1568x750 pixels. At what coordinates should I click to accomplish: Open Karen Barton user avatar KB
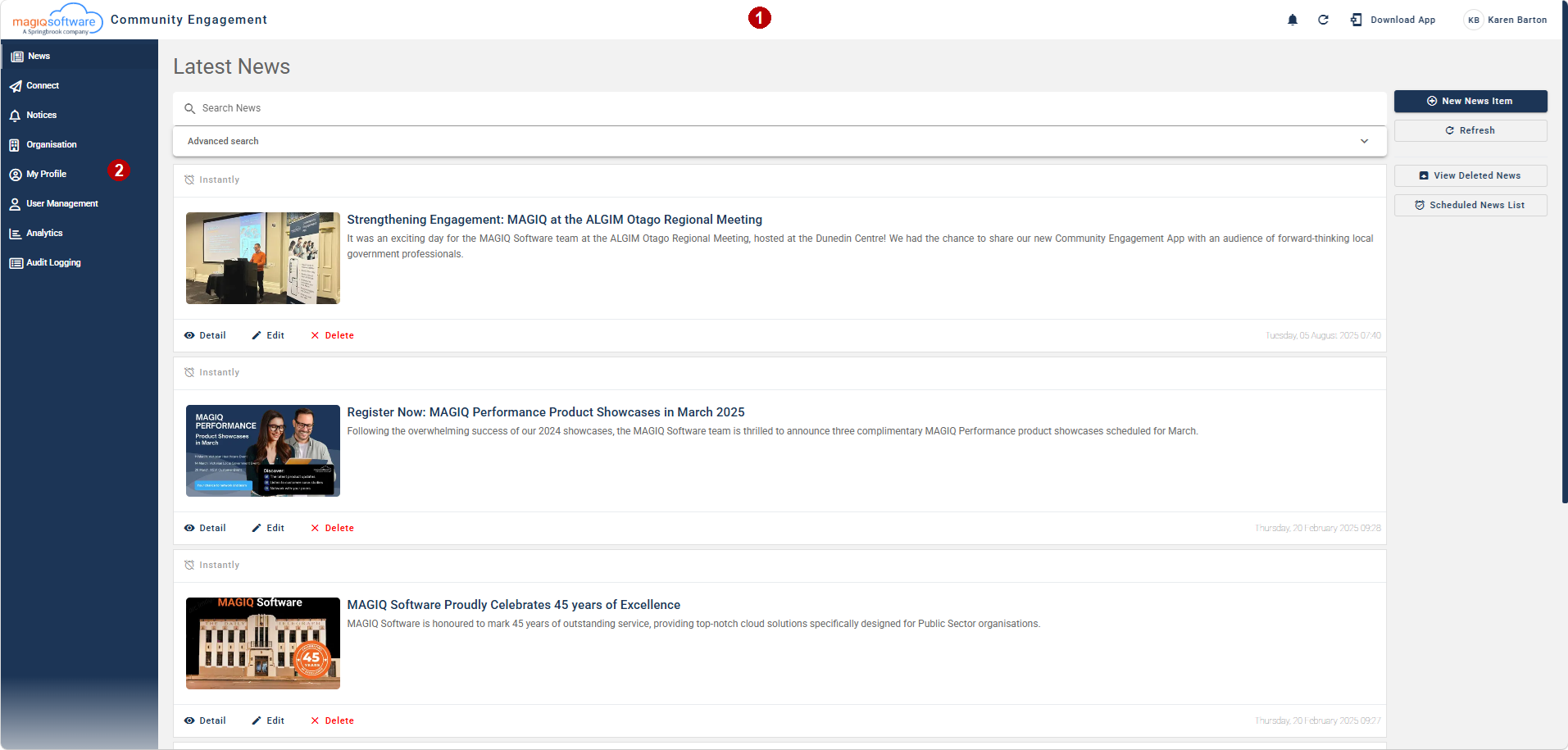[x=1474, y=20]
